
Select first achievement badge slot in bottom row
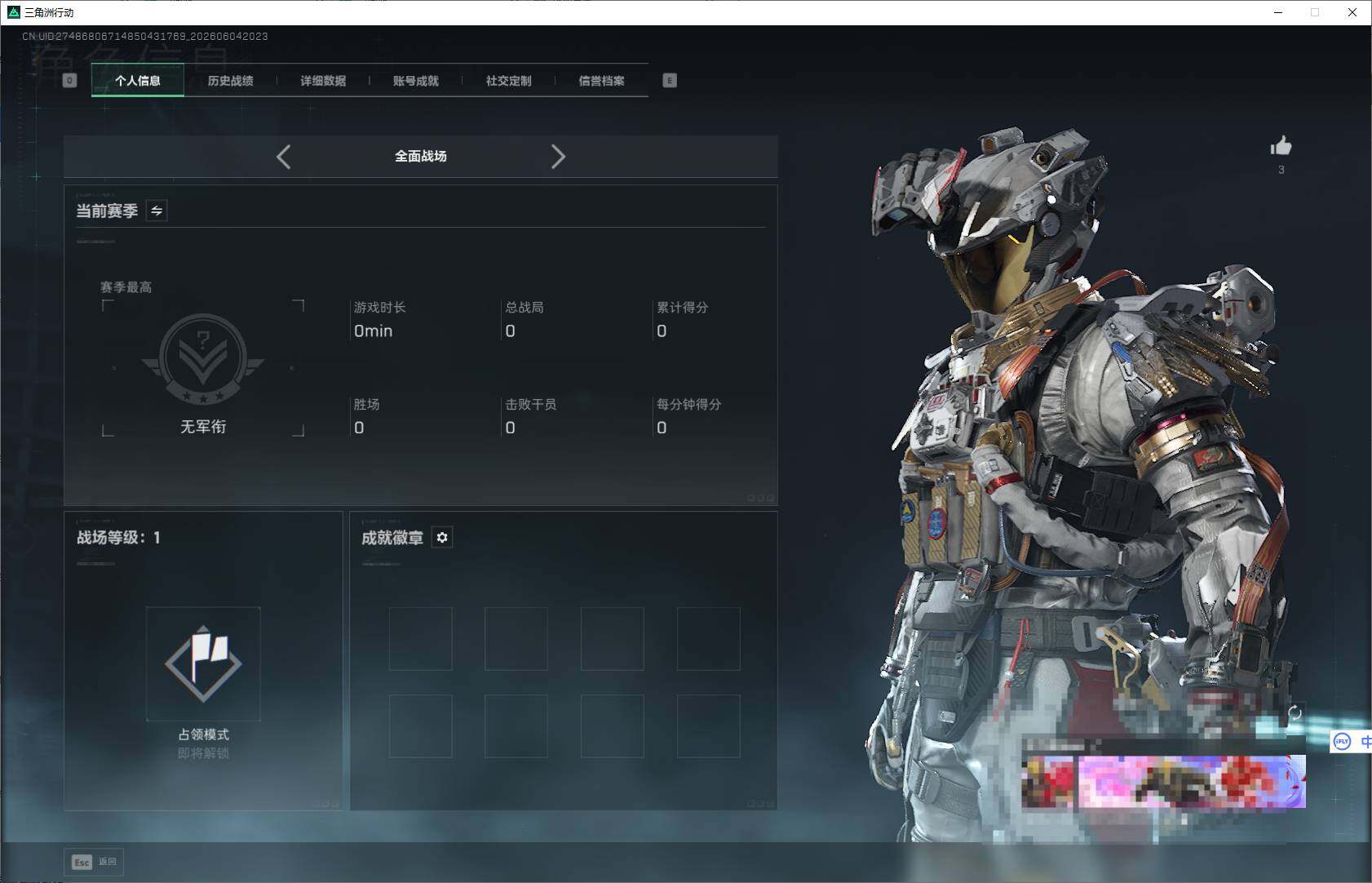coord(421,726)
